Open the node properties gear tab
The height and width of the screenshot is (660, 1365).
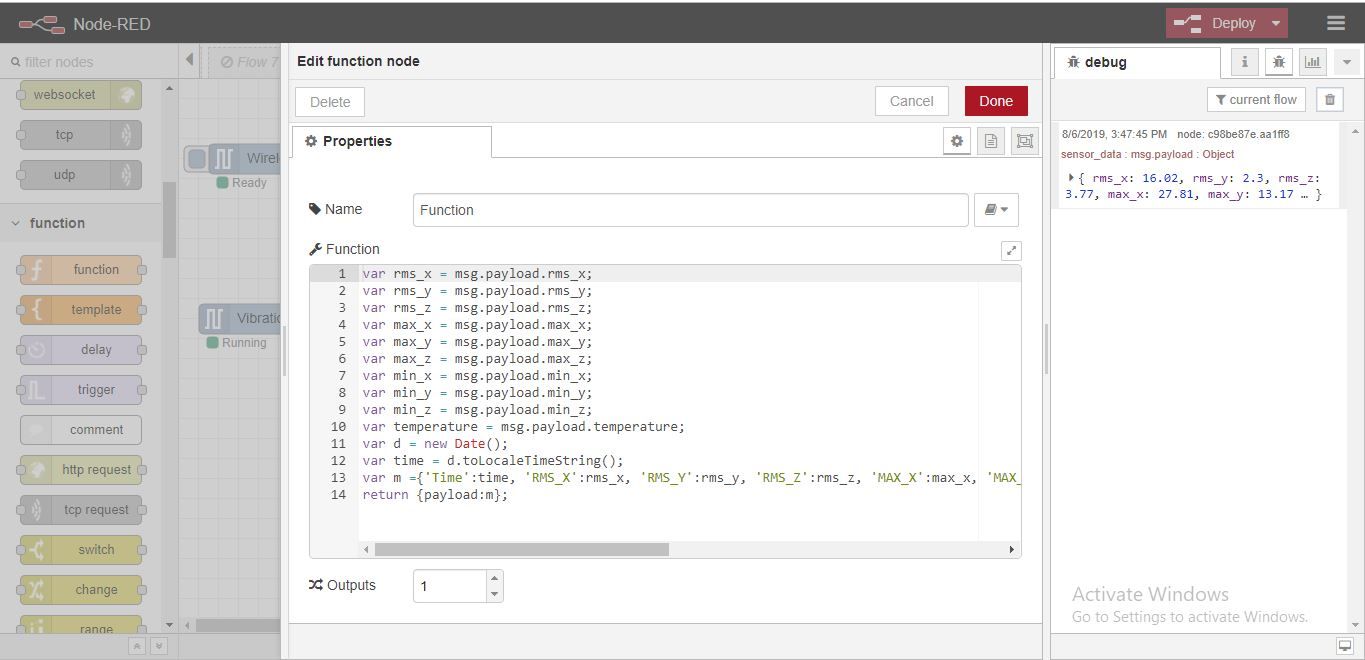(x=957, y=141)
